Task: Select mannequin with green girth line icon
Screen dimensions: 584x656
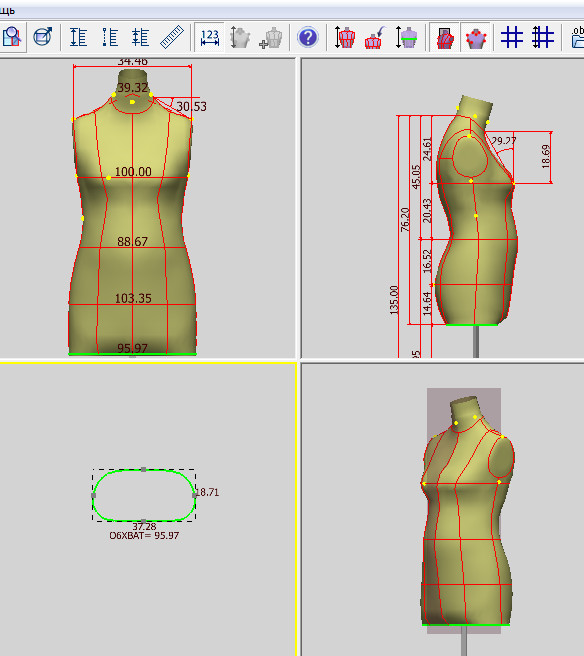Action: click(406, 37)
